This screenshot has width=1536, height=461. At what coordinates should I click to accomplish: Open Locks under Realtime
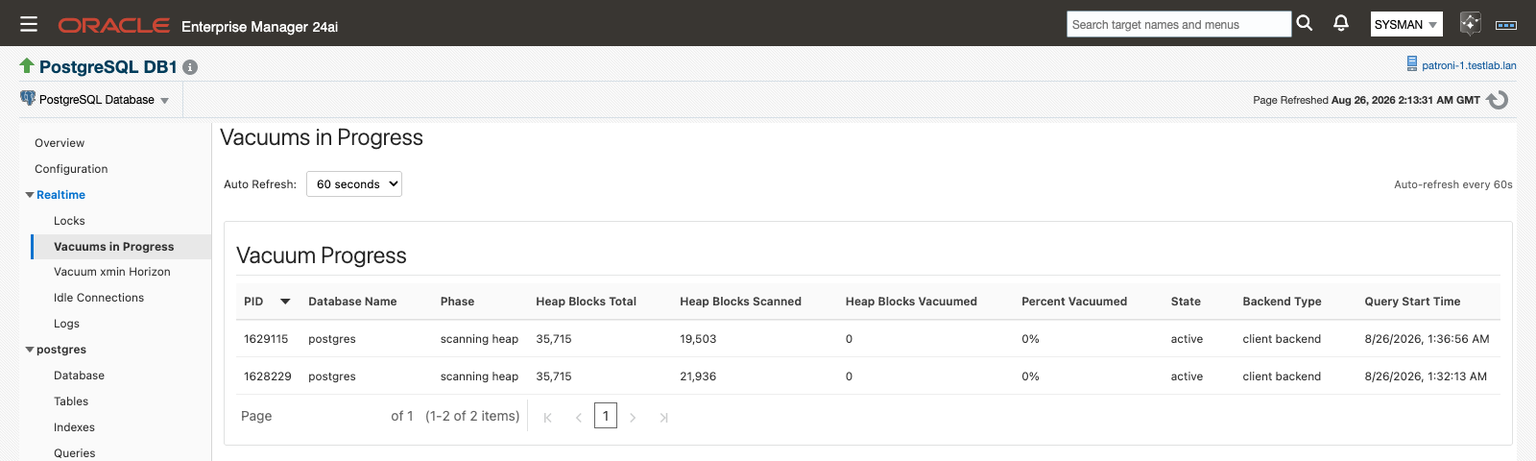[x=69, y=221]
